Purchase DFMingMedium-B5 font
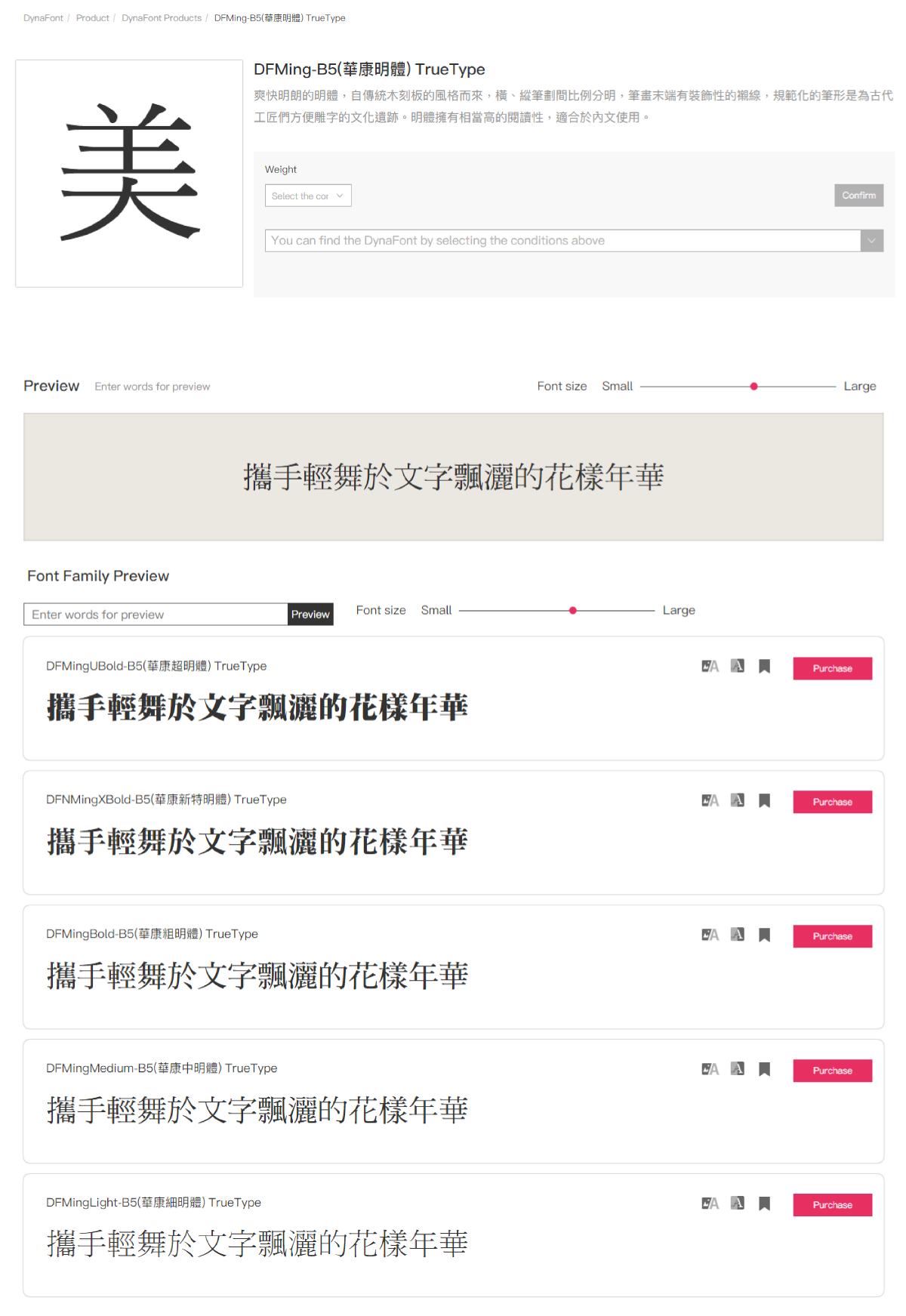Viewport: 906px width, 1316px height. point(833,1071)
